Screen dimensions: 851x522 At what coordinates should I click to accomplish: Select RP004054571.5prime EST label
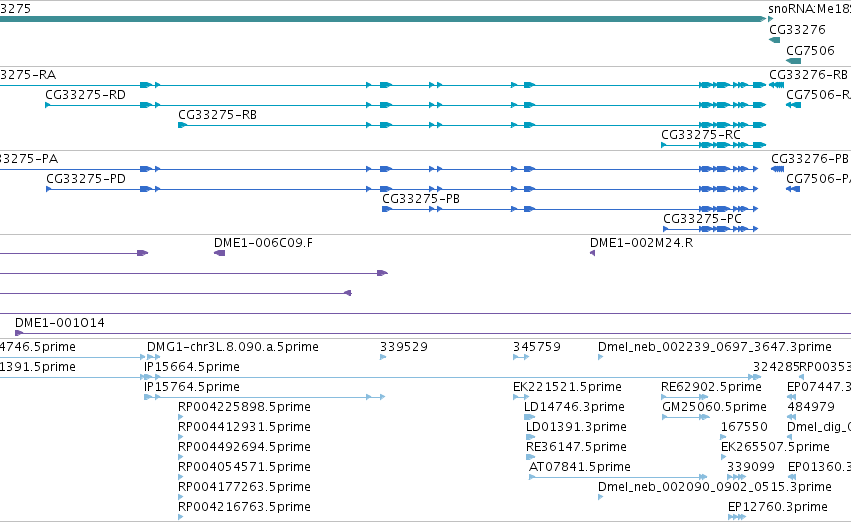pos(244,468)
